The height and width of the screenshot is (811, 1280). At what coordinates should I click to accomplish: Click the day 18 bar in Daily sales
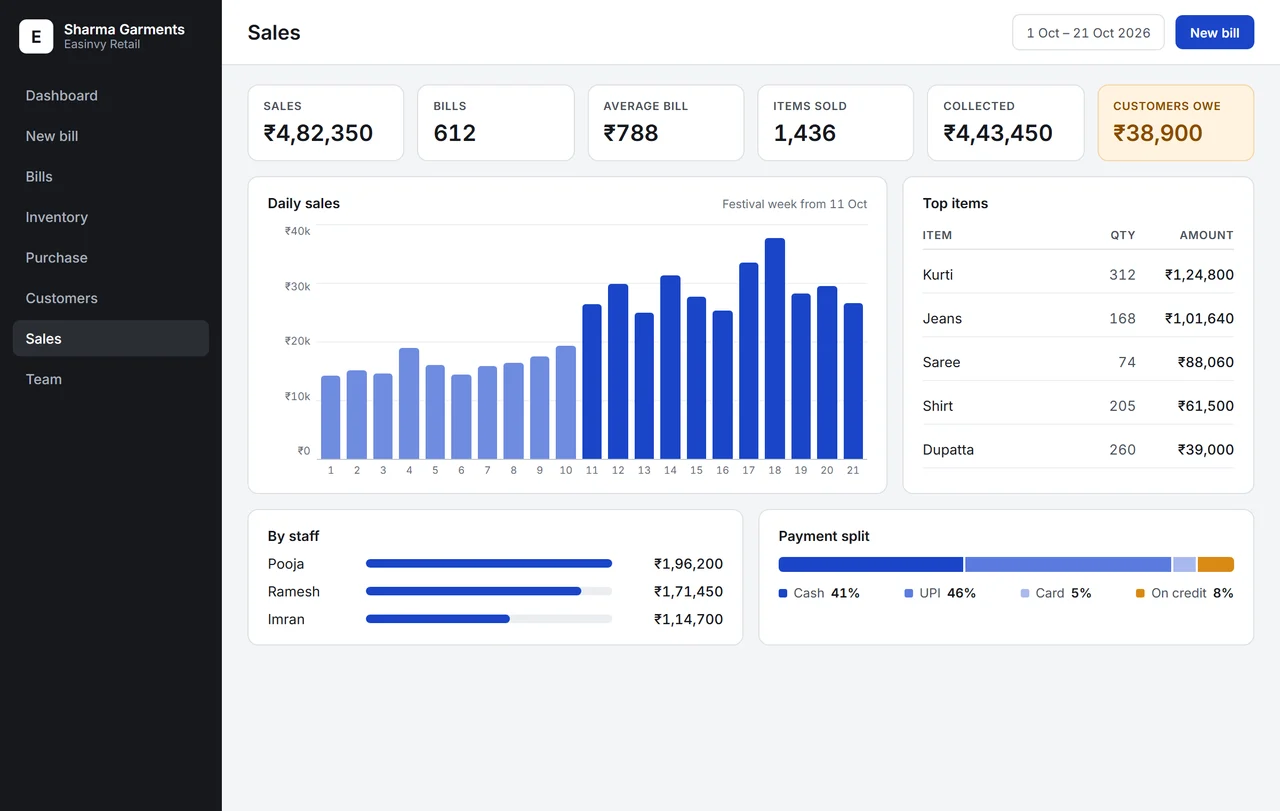point(775,348)
